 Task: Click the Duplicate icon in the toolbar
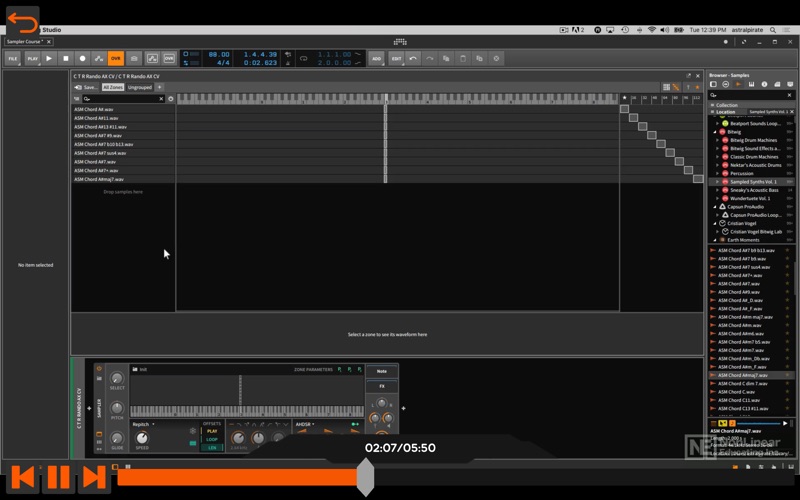(479, 59)
